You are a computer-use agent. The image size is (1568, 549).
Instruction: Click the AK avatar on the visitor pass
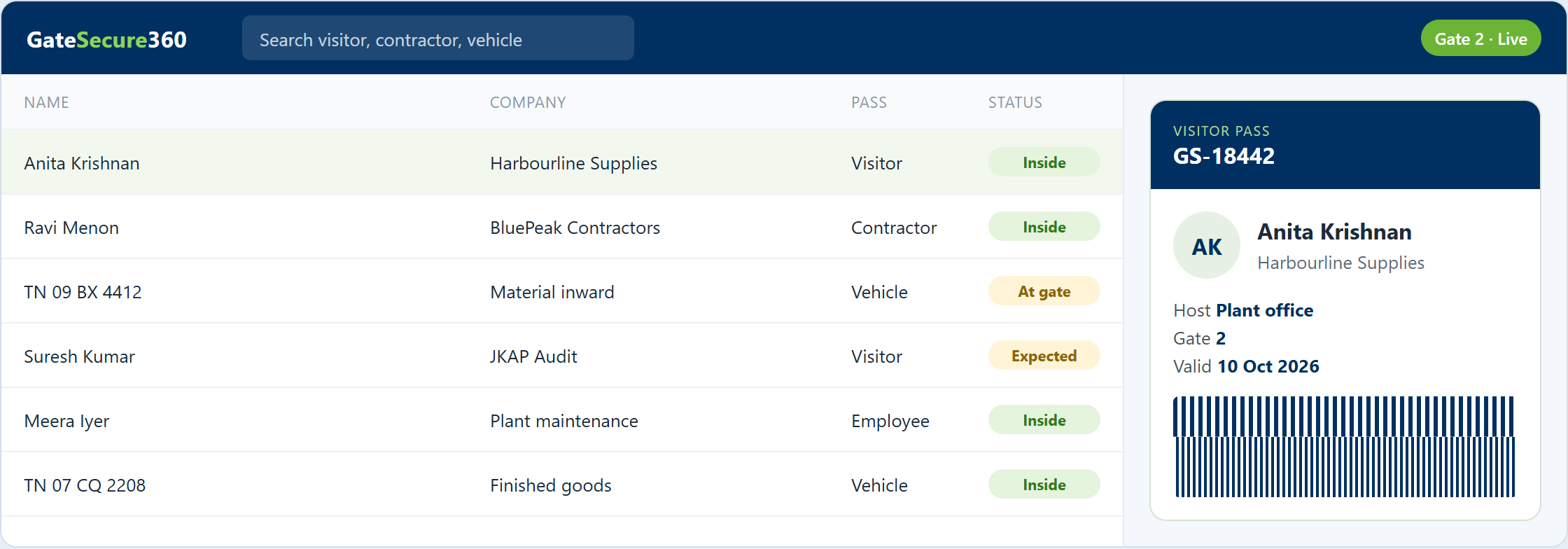pos(1207,246)
